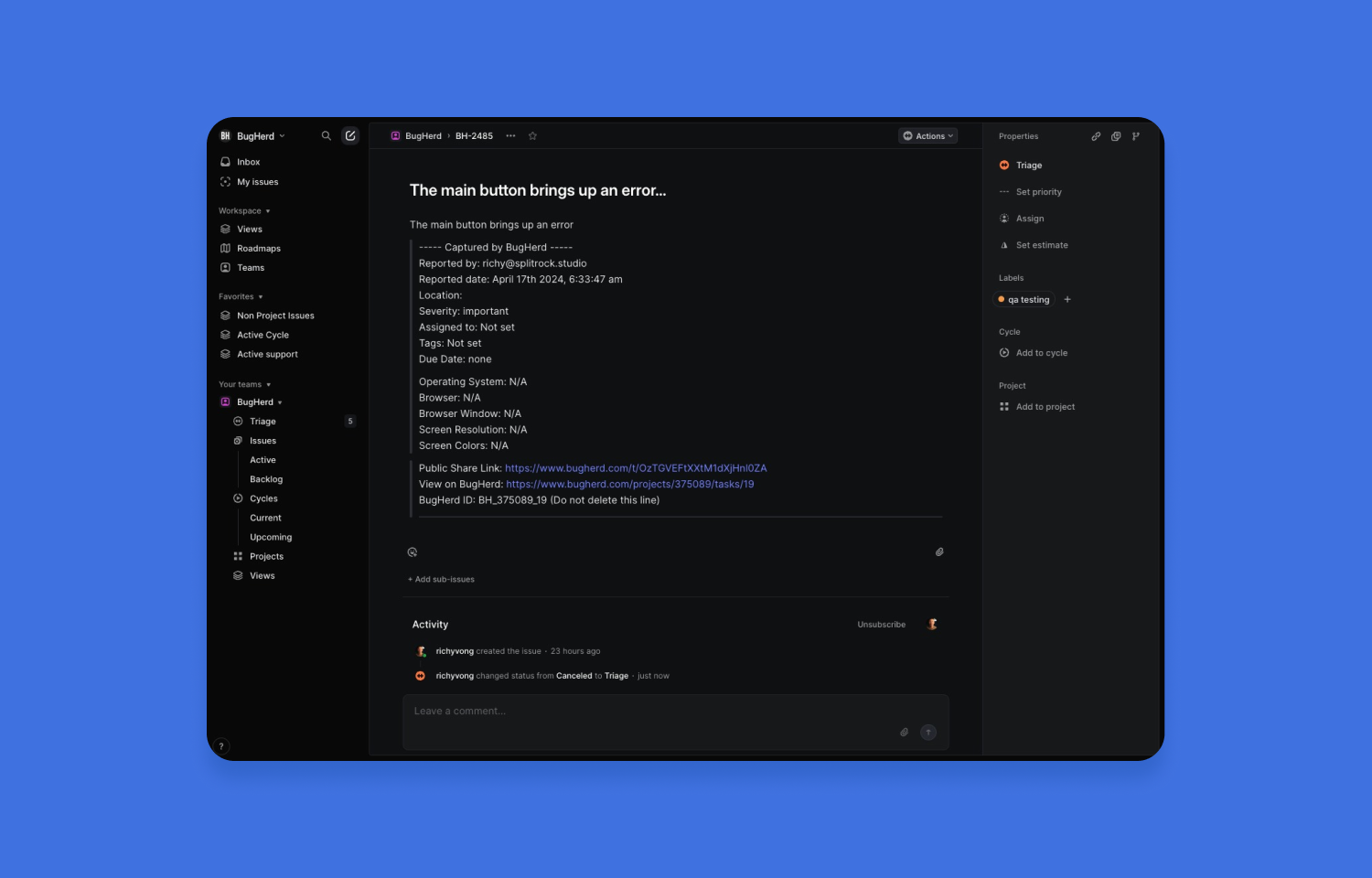The width and height of the screenshot is (1372, 878).
Task: Add an emoji reaction to the issue description
Action: (413, 552)
